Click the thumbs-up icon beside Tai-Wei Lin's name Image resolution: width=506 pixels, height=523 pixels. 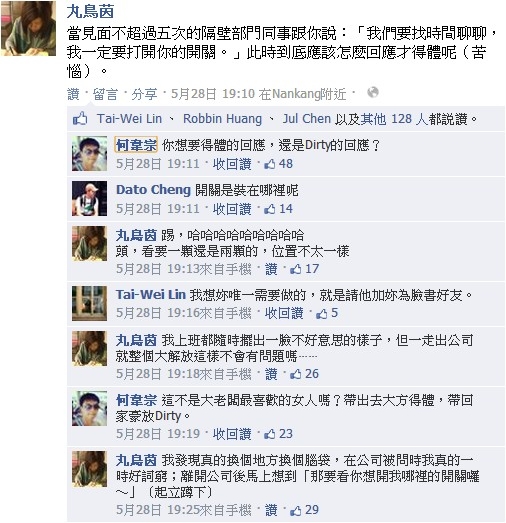[80, 118]
